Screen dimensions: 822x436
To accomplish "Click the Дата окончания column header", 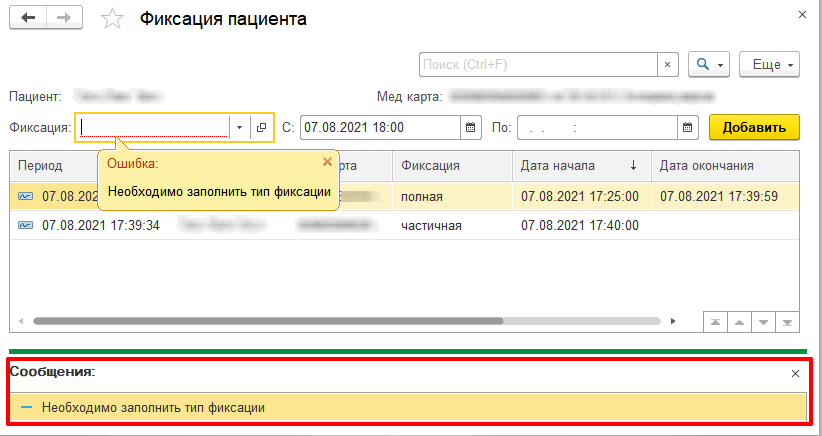I will (x=706, y=165).
